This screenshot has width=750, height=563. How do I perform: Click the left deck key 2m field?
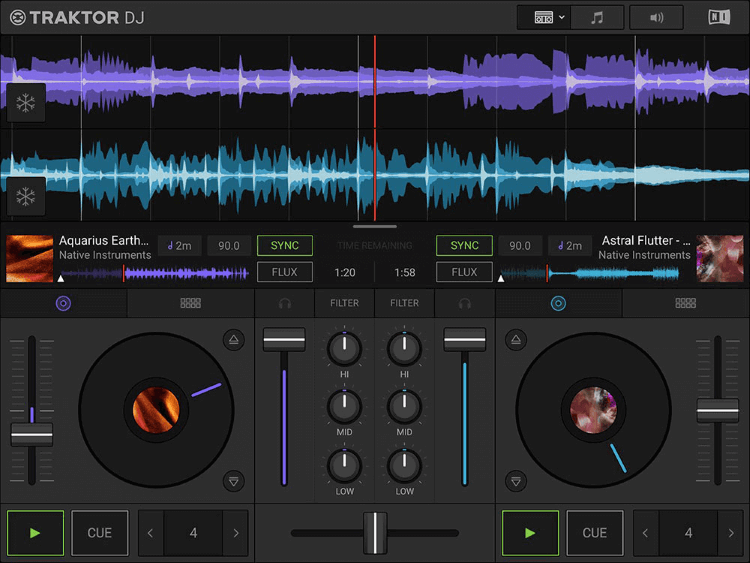pos(180,246)
